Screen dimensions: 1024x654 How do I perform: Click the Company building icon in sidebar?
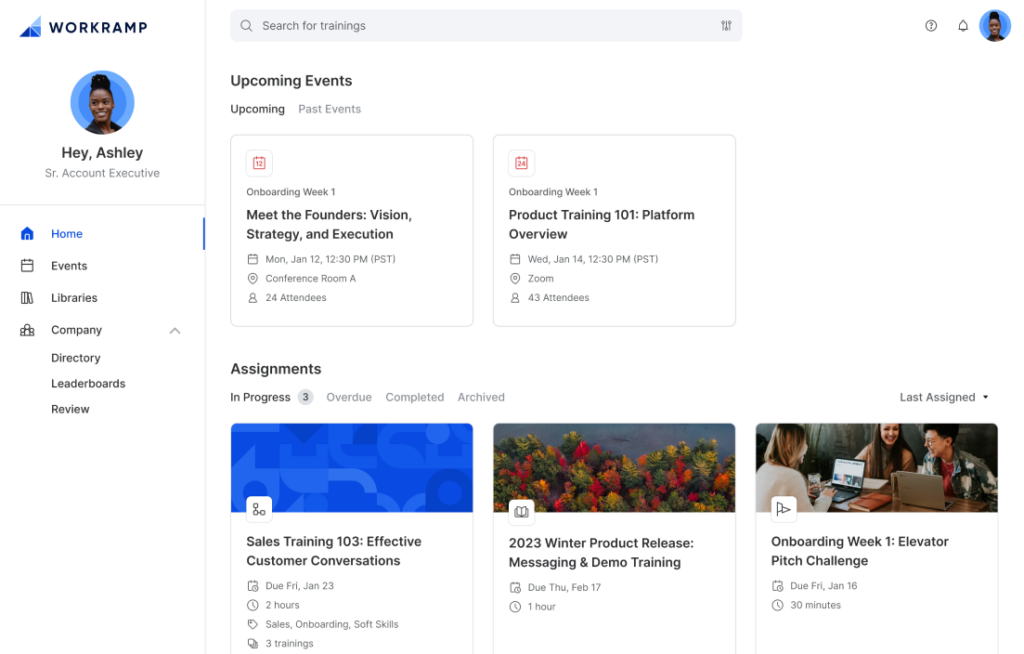pyautogui.click(x=27, y=329)
